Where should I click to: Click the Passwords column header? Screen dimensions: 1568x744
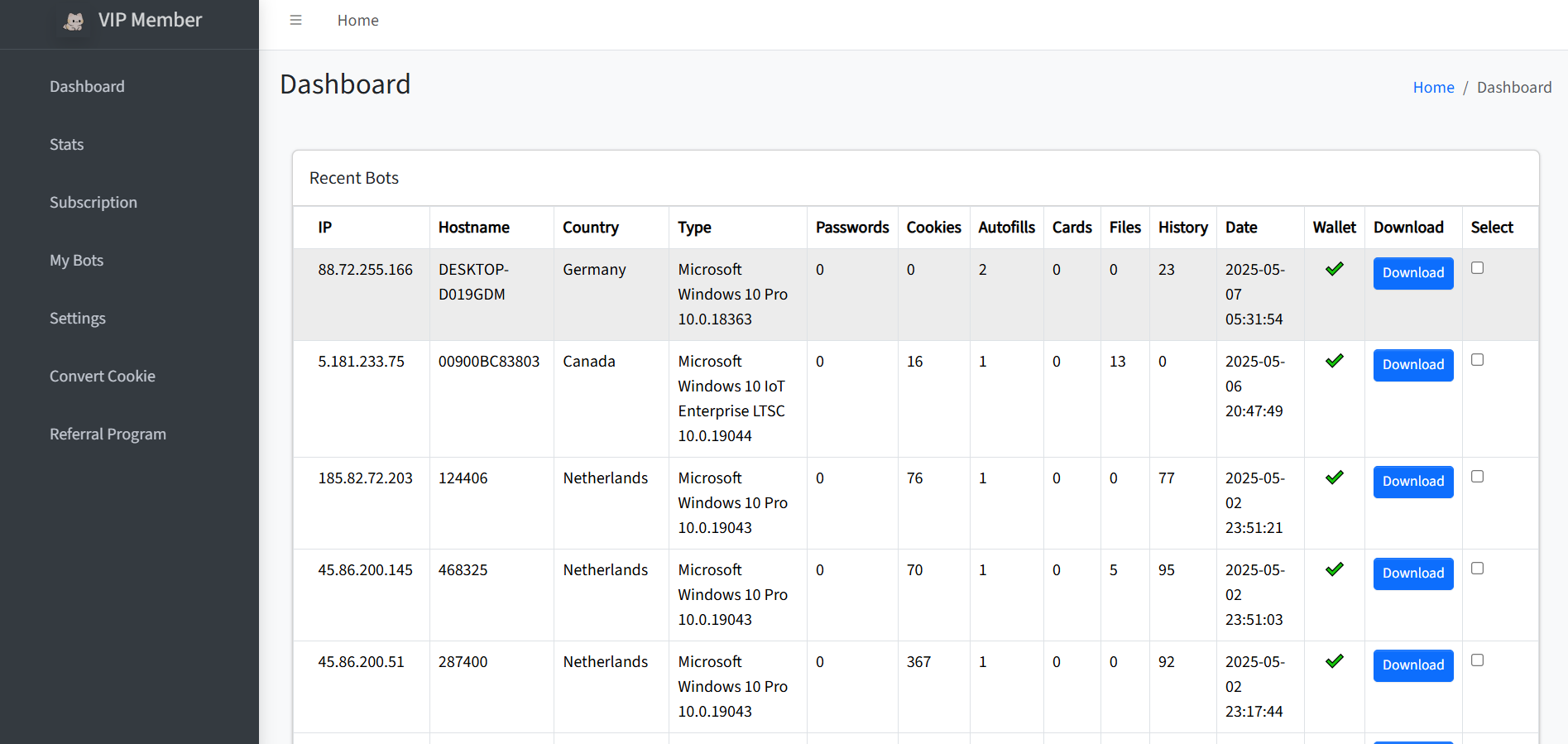point(852,228)
